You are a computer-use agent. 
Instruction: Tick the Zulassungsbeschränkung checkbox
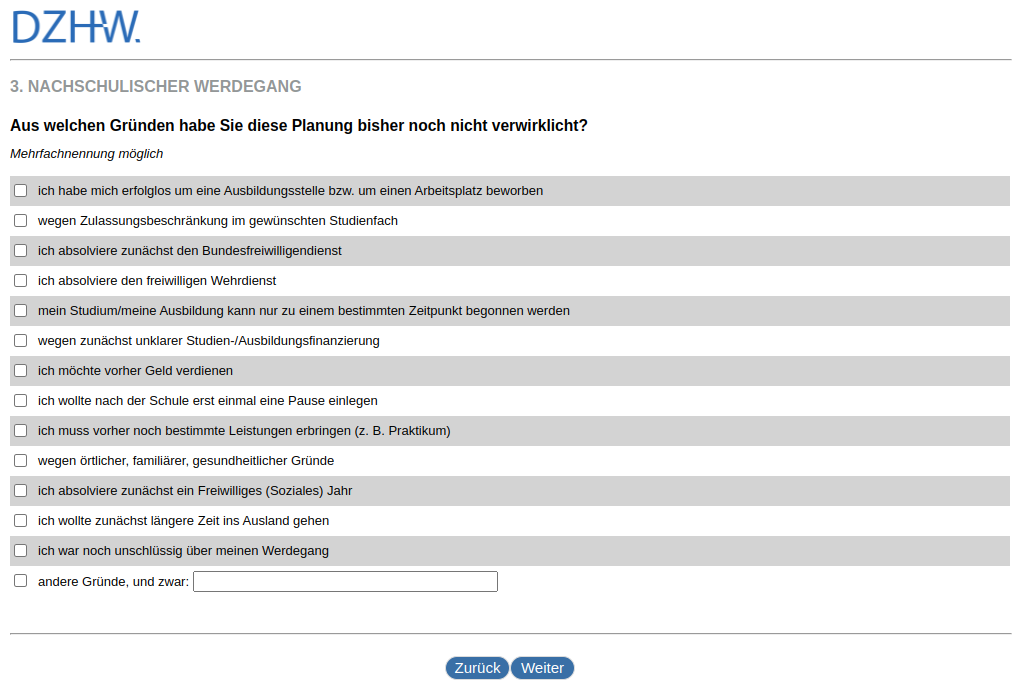click(20, 220)
